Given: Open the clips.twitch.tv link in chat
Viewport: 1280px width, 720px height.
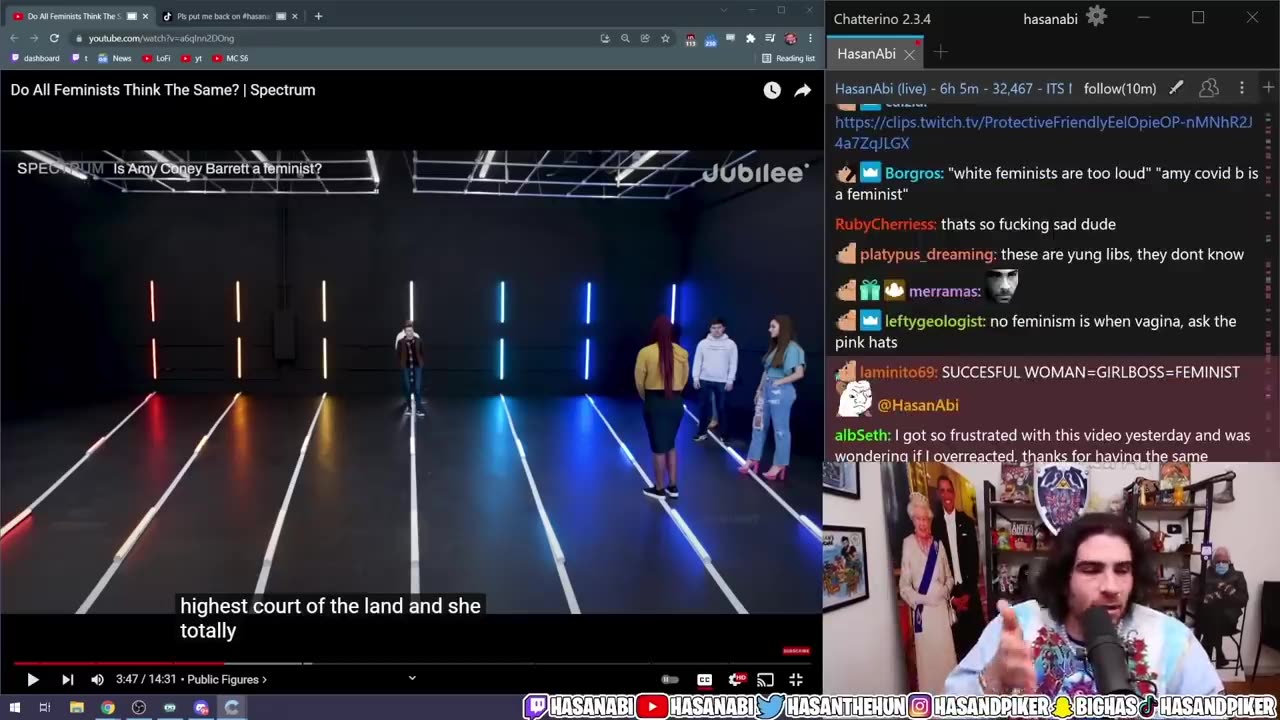Looking at the screenshot, I should [1043, 133].
